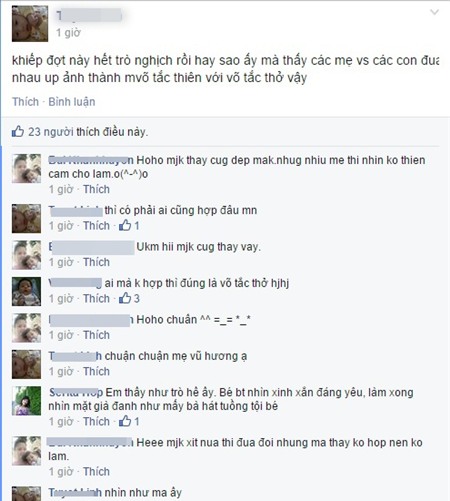Like the 'Heee mjk xit nua' comment
Viewport: 450px width, 501px height.
(x=96, y=472)
